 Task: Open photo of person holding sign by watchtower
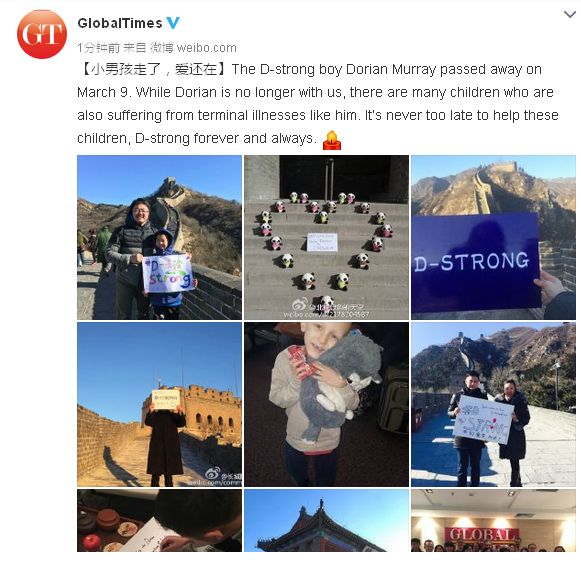[159, 404]
